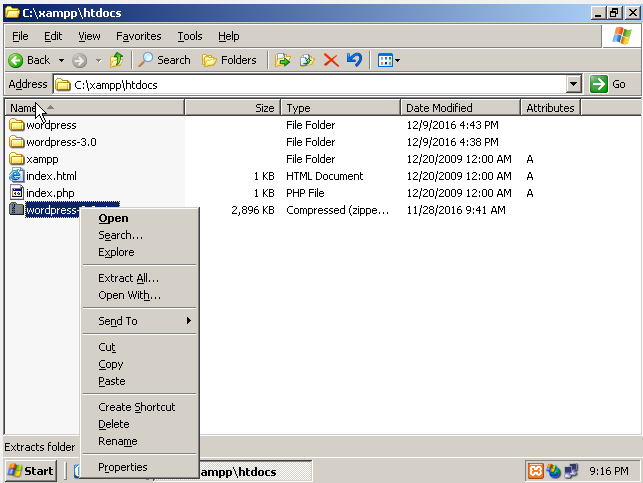Viewport: 643px width, 483px height.
Task: Click the XAMPP tray icon
Action: pos(536,471)
